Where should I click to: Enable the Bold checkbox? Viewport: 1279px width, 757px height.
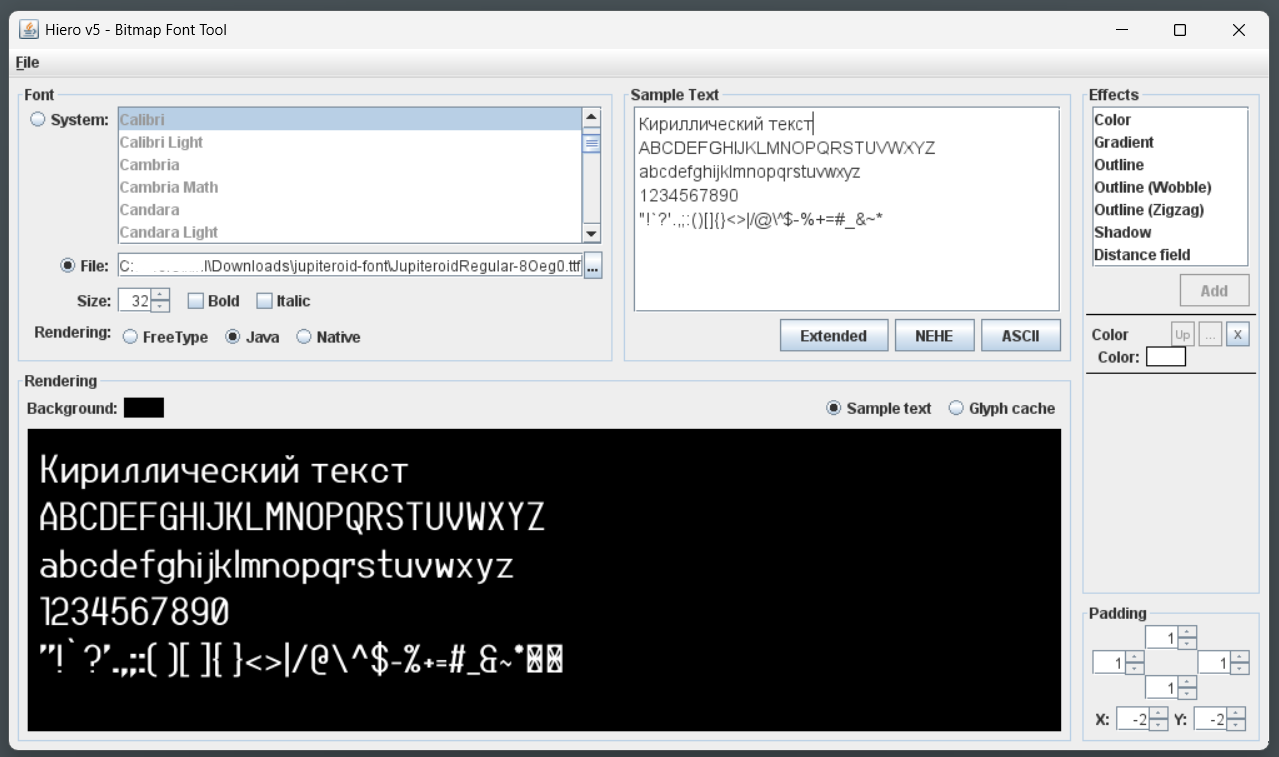(x=196, y=301)
